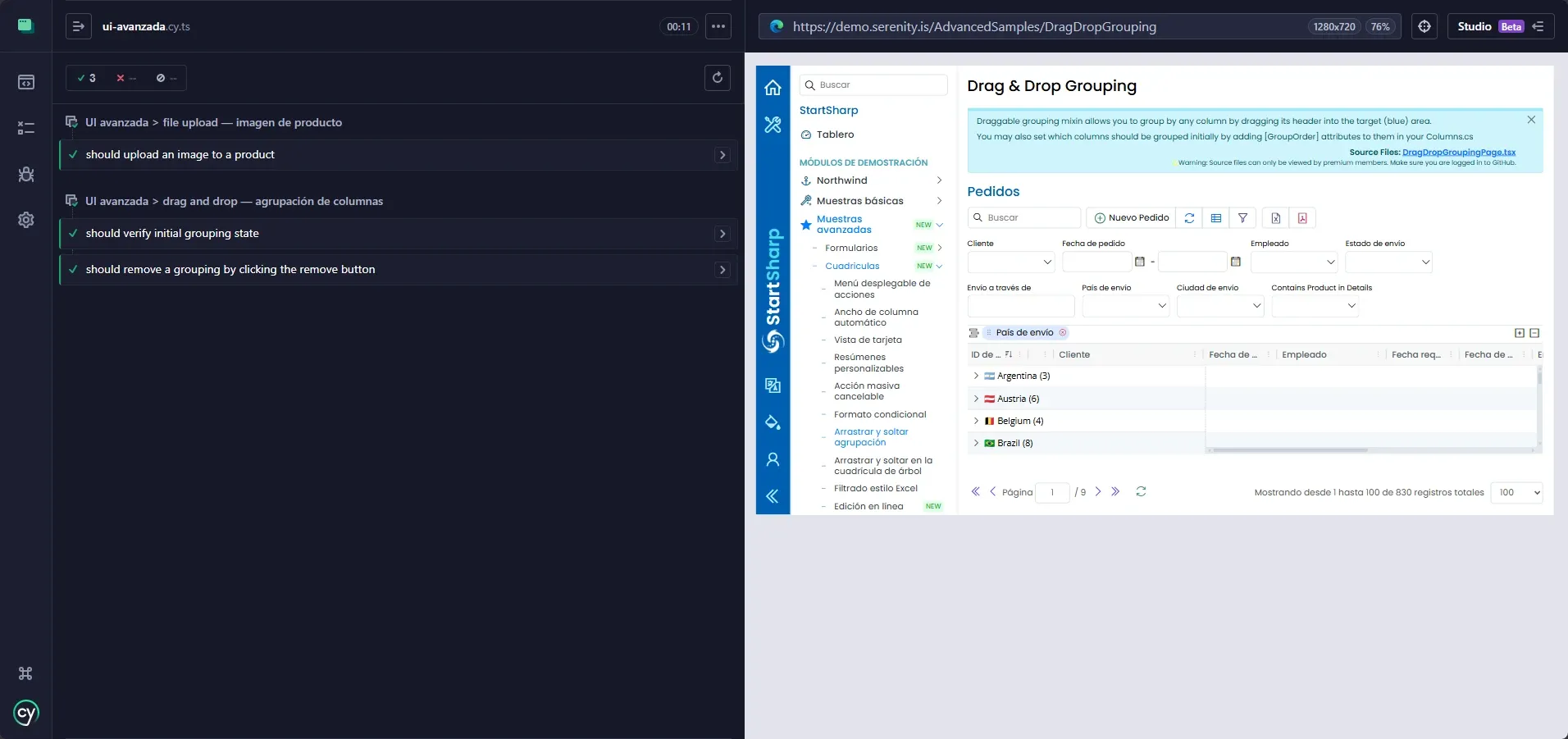
Task: Click the Envío a través de field
Action: (x=1021, y=306)
